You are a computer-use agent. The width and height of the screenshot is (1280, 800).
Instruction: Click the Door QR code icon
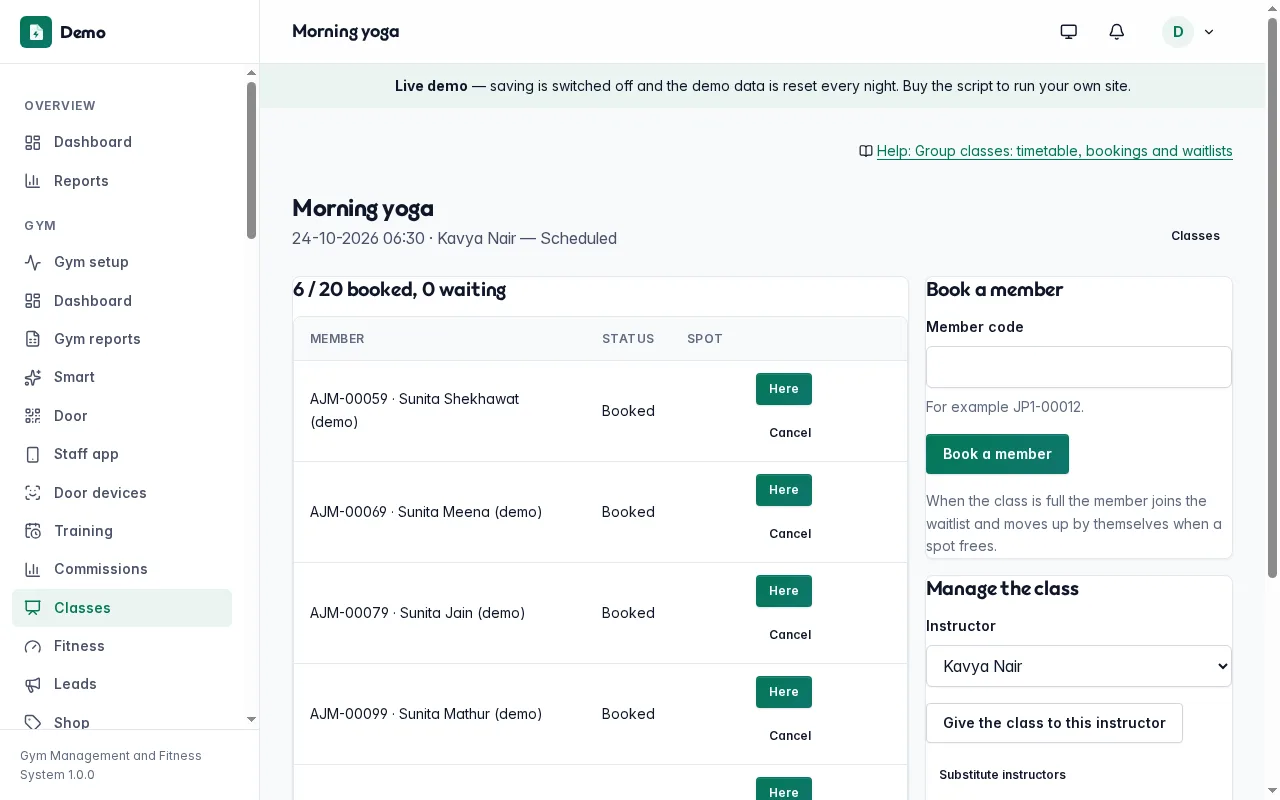click(x=33, y=416)
